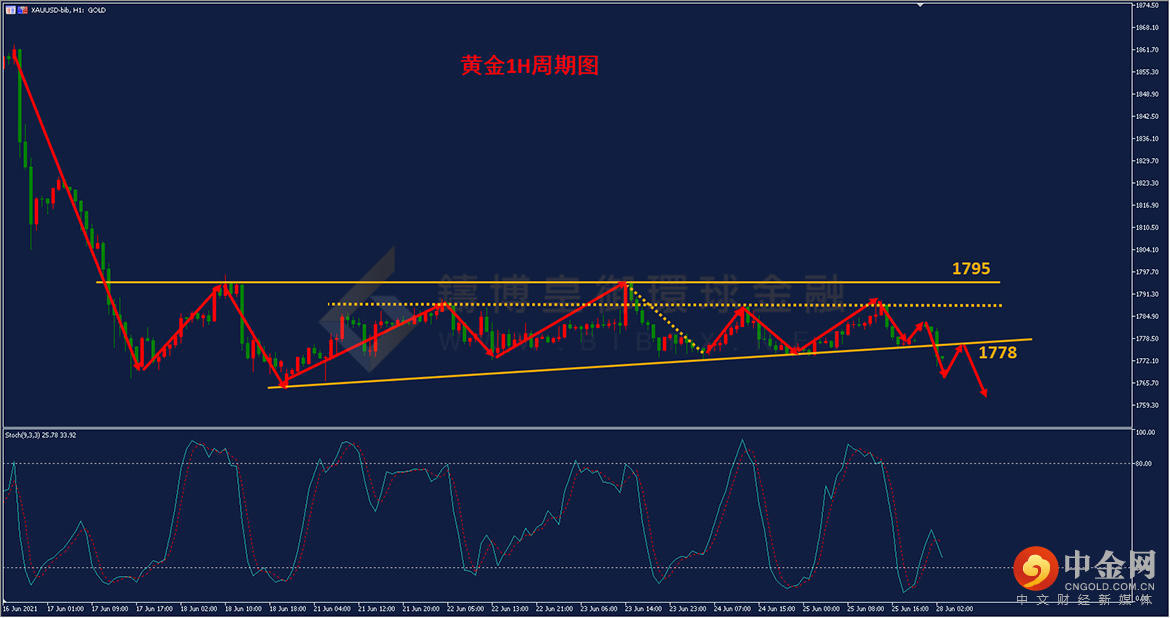Click the 1772.10 price axis label
Screen dimensions: 1170x618
(x=1147, y=361)
